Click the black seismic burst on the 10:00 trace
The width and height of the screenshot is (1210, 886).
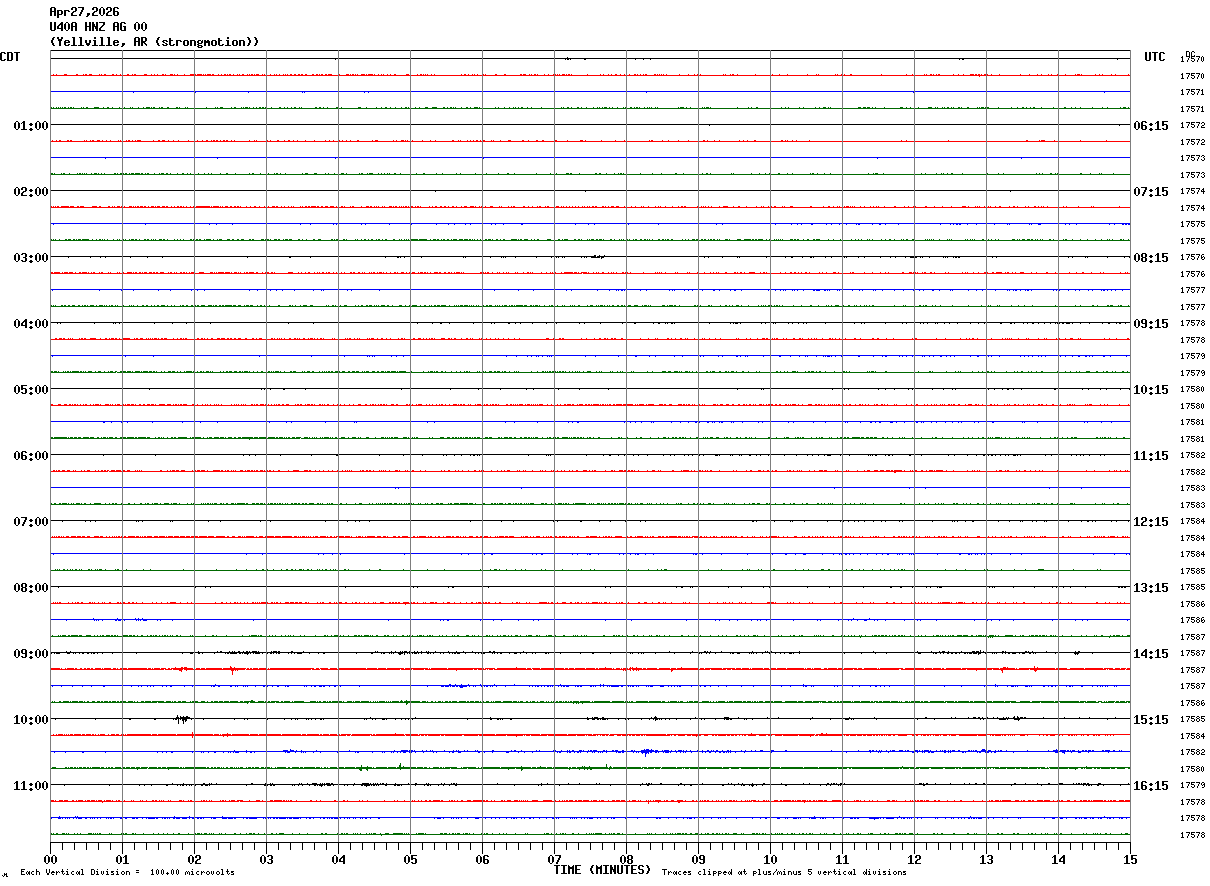tap(182, 719)
